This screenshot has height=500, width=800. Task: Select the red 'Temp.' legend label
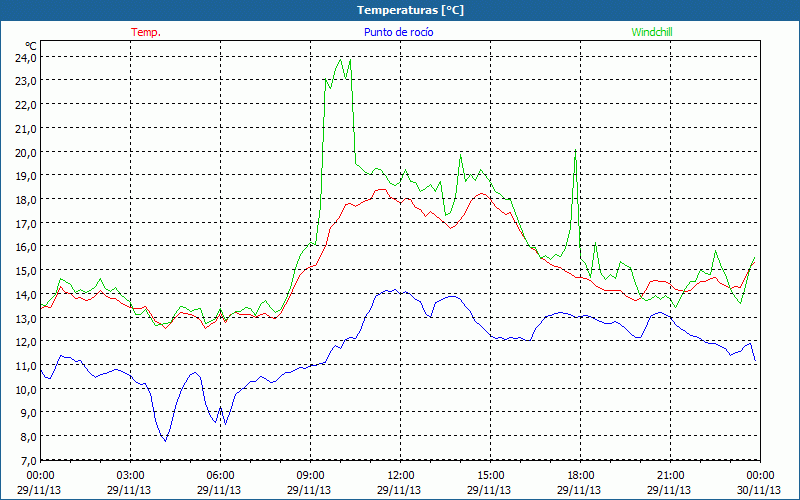click(x=146, y=32)
